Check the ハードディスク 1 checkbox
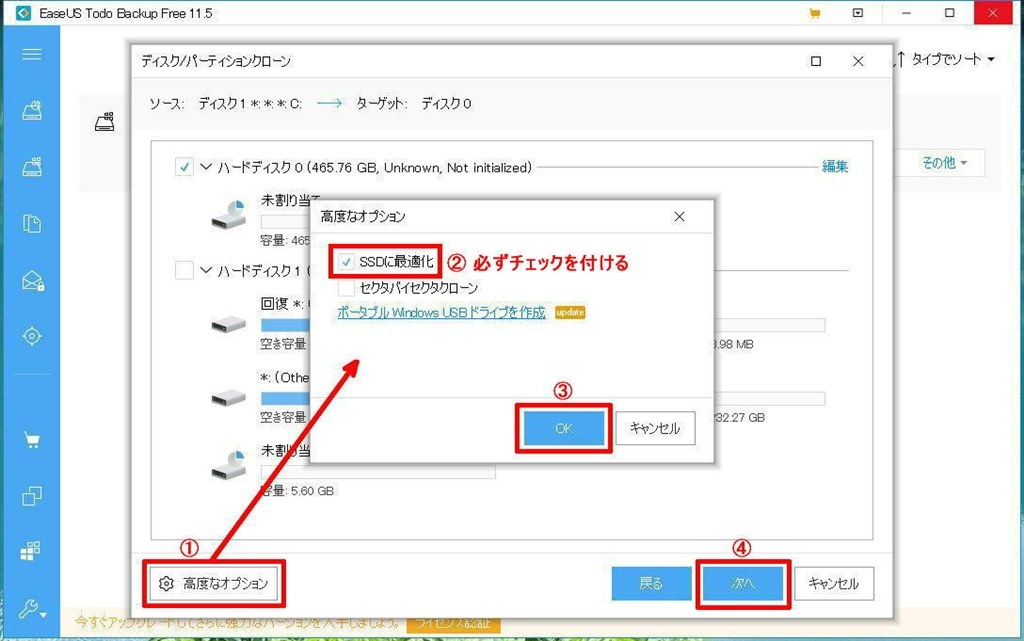The image size is (1024, 641). (x=184, y=270)
